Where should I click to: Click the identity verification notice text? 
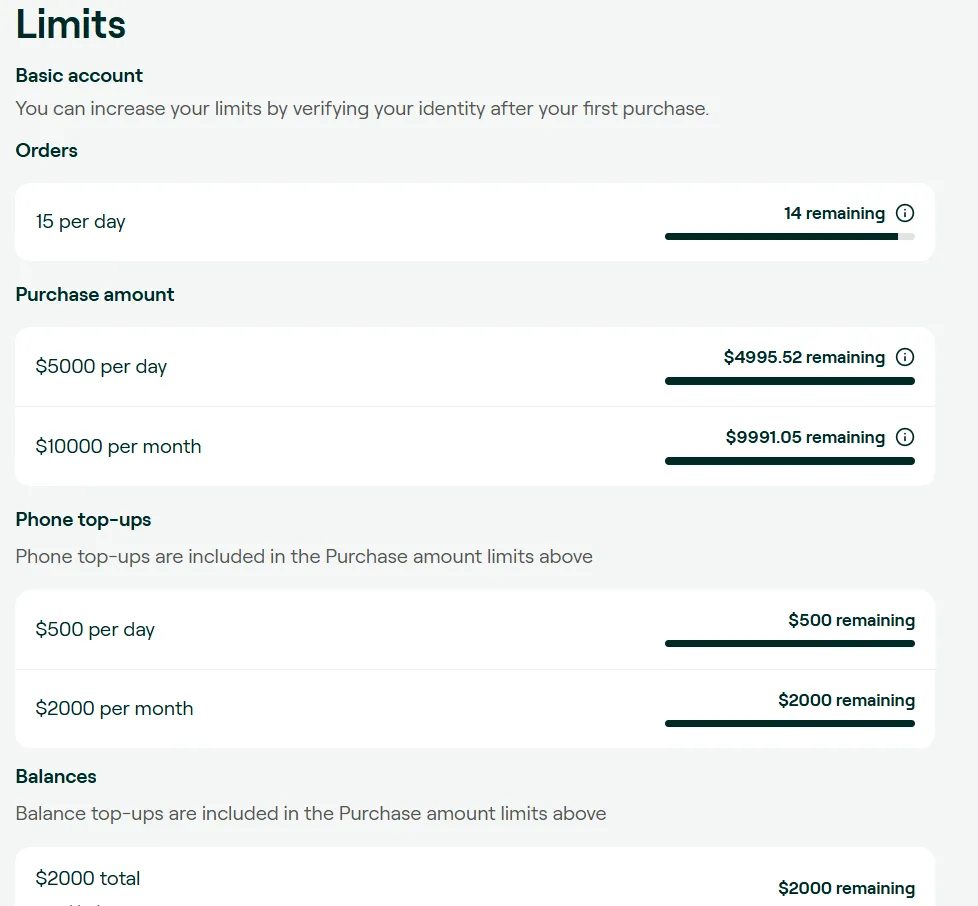coord(362,108)
